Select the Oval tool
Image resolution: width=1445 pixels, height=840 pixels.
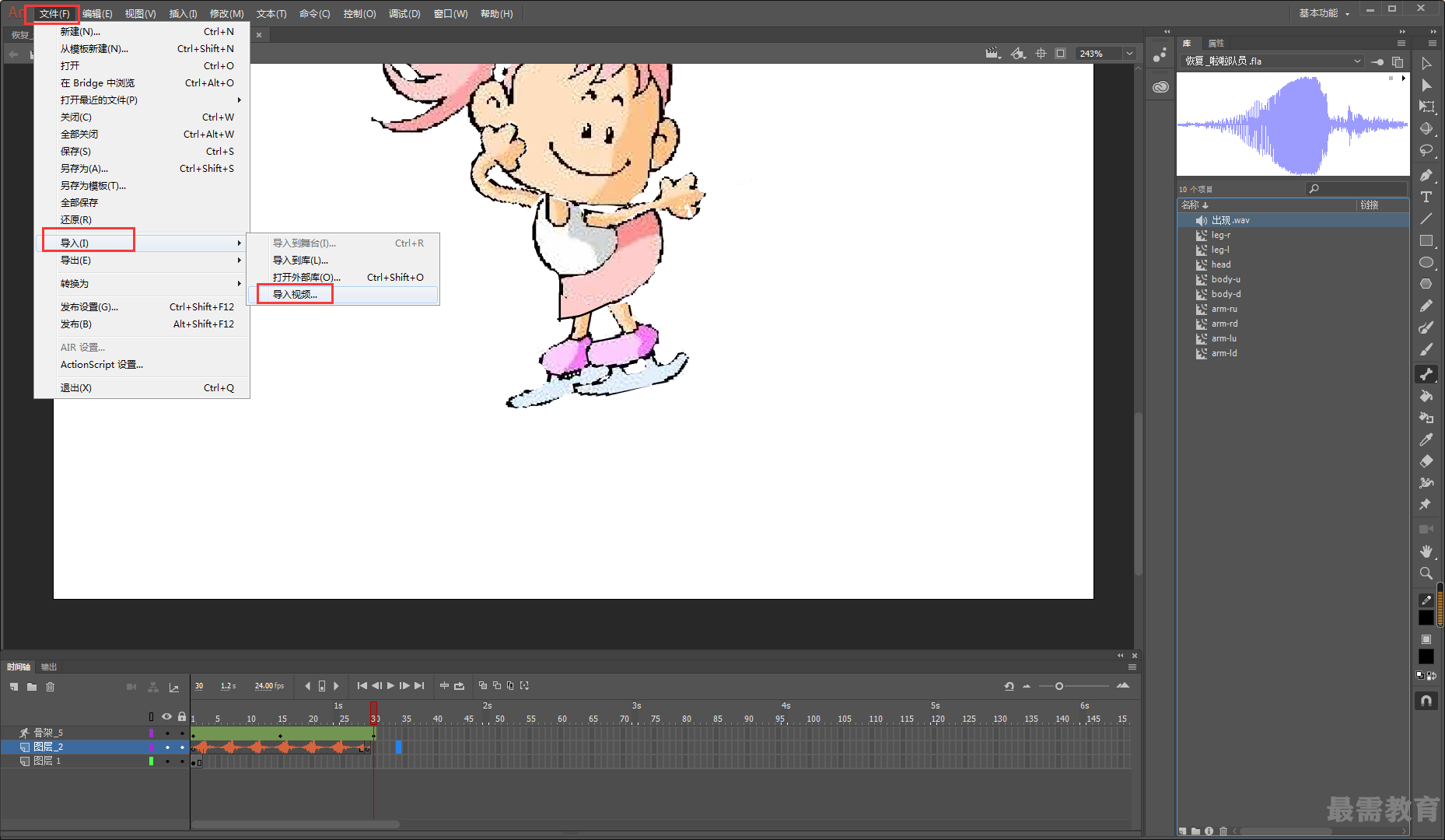pos(1426,262)
